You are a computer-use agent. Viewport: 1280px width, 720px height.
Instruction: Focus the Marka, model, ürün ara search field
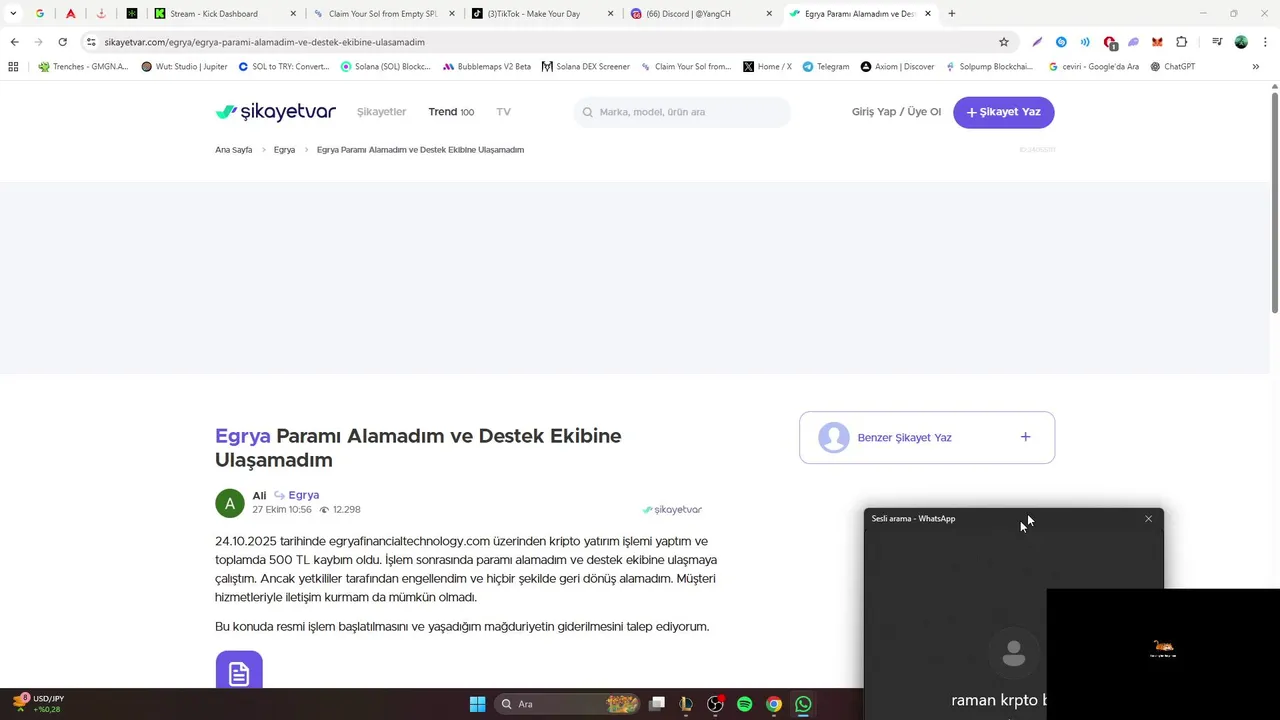(x=682, y=112)
